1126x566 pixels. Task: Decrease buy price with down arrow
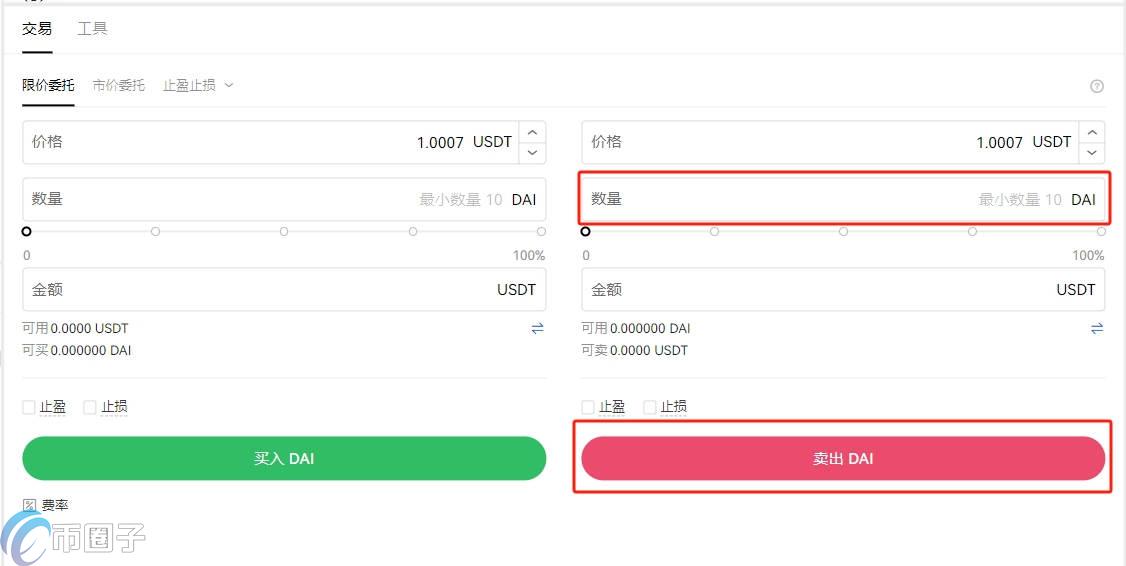click(532, 152)
